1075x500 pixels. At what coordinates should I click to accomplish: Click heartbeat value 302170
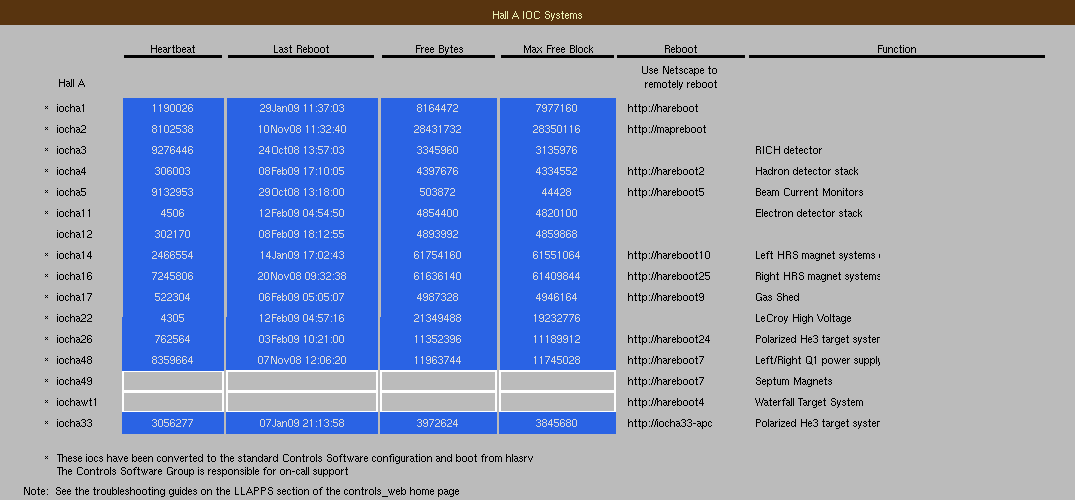tap(173, 234)
